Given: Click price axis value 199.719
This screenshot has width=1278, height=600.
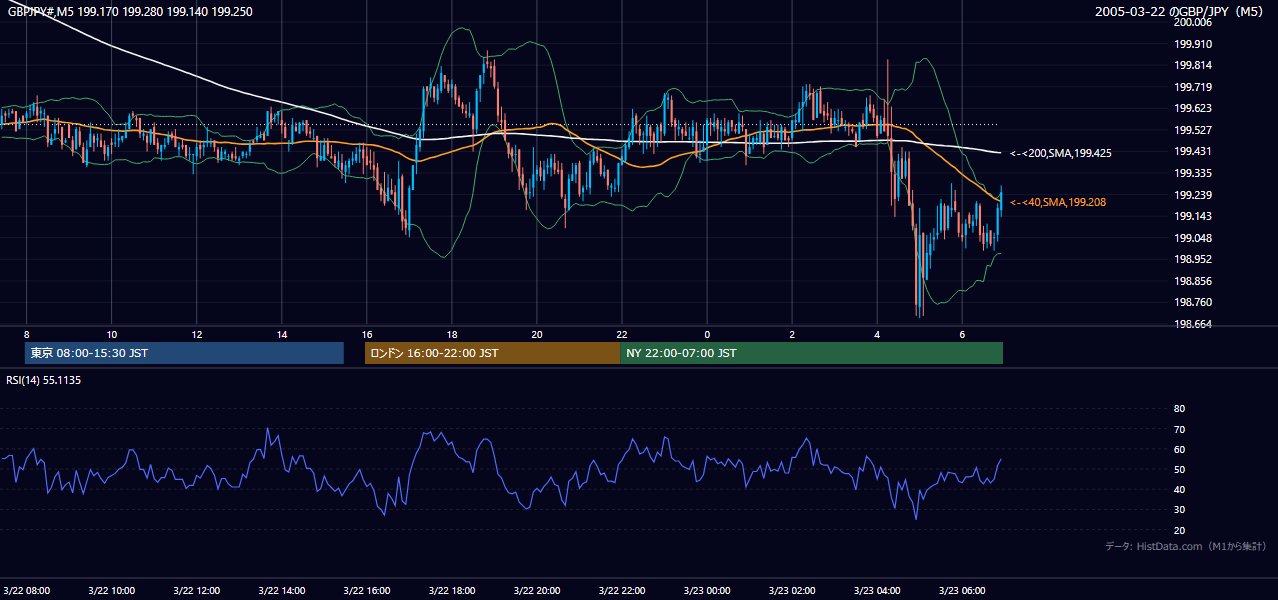Looking at the screenshot, I should [x=1193, y=87].
